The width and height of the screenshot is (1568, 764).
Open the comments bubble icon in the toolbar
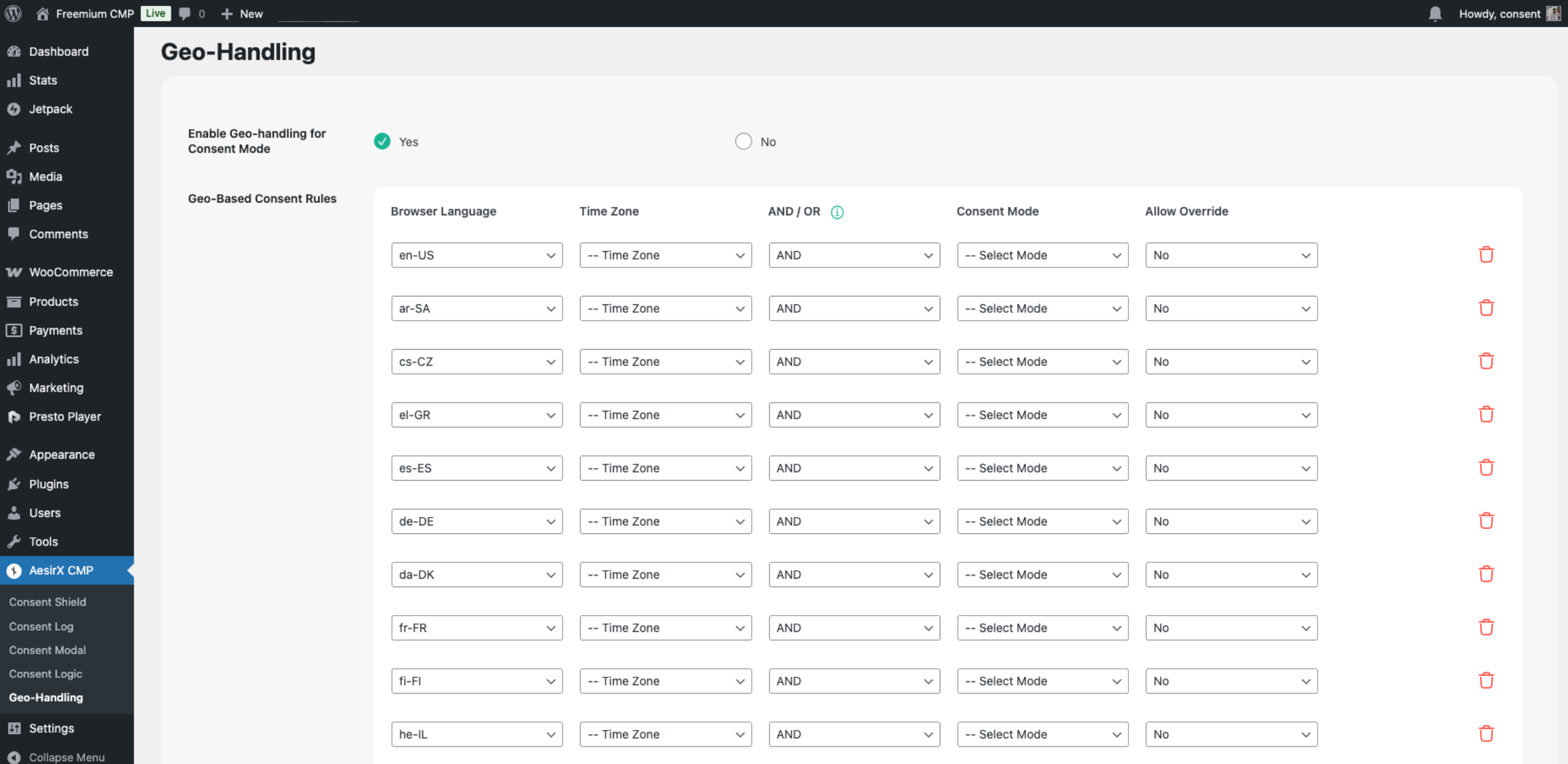[x=185, y=14]
